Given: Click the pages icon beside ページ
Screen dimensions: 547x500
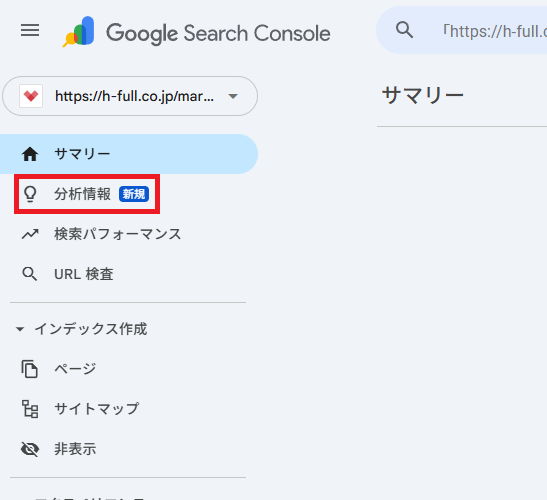Looking at the screenshot, I should point(30,369).
